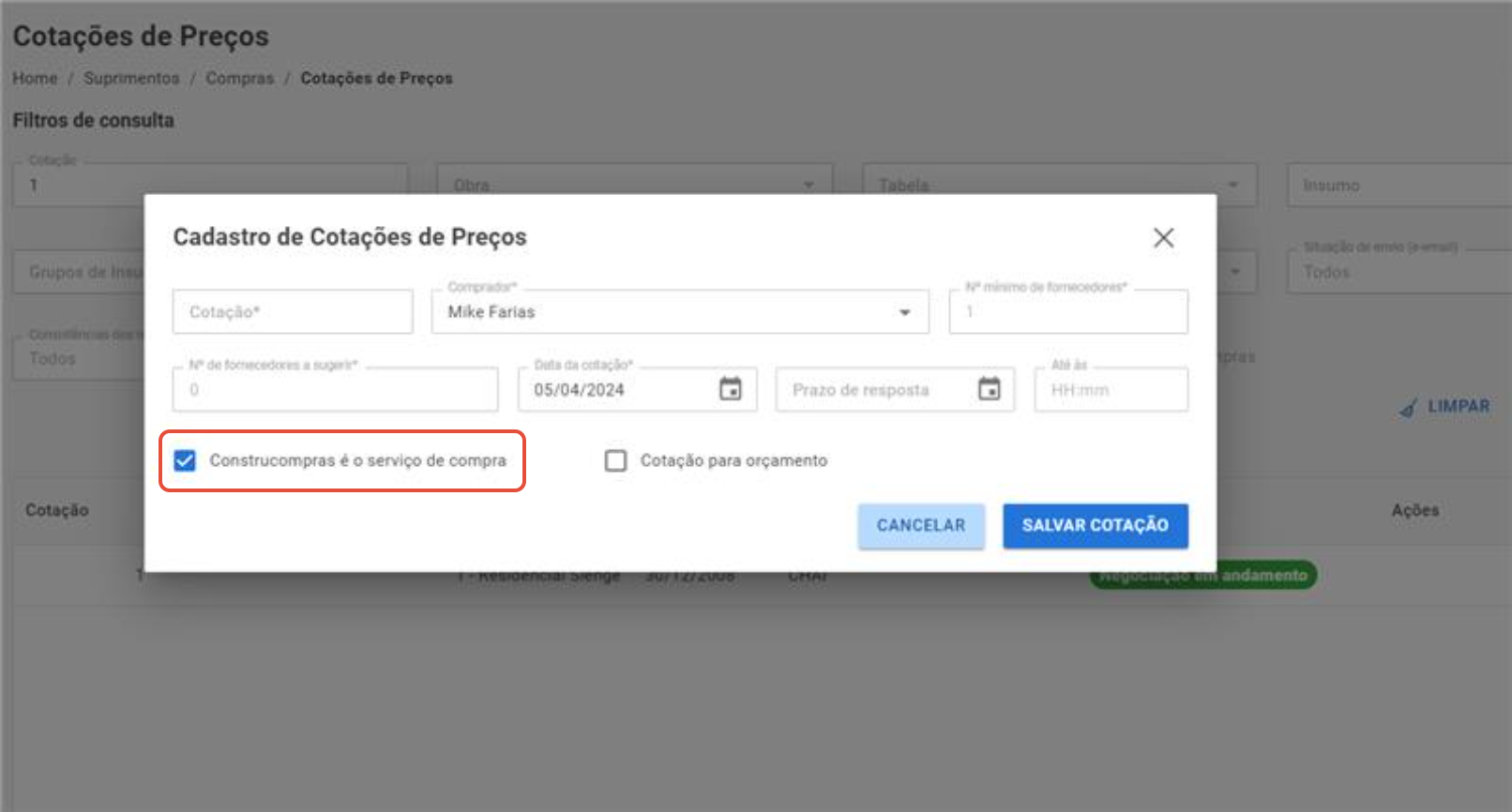Click the LIMPAR filters button

(x=1444, y=407)
